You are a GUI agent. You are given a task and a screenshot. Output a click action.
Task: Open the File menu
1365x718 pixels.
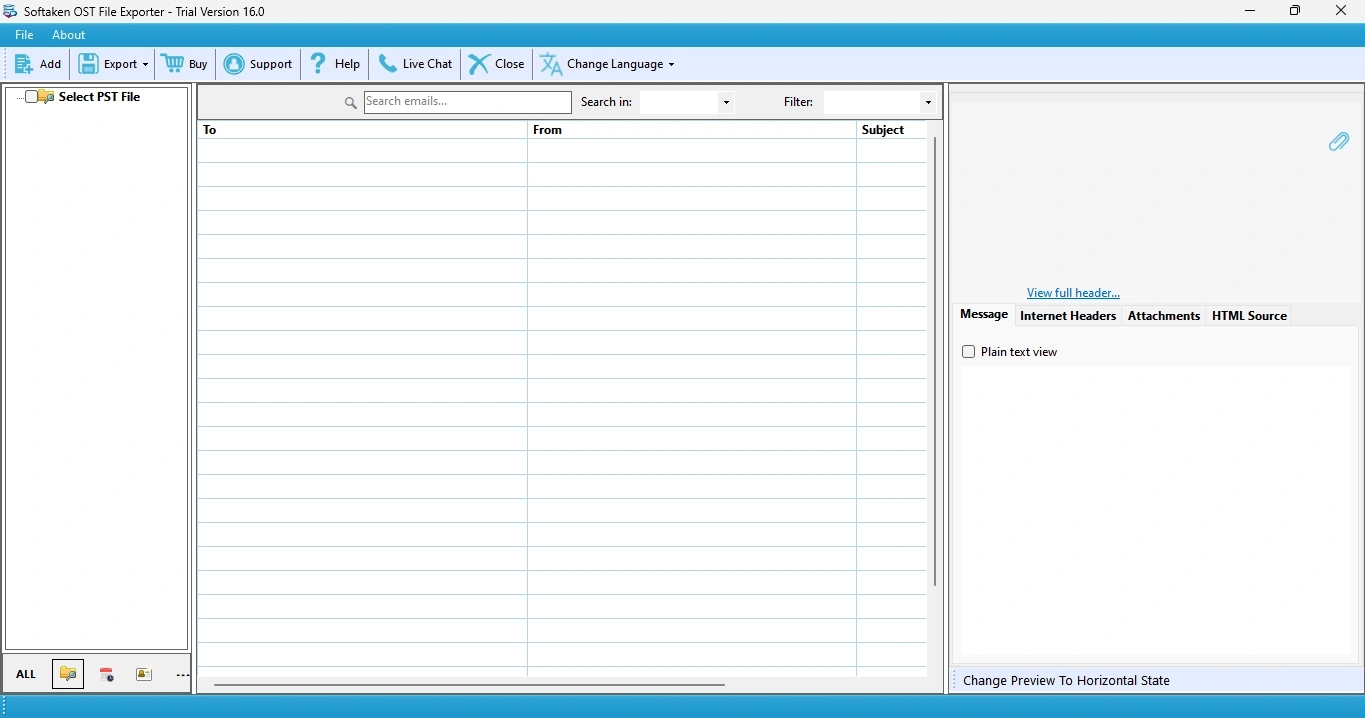24,35
